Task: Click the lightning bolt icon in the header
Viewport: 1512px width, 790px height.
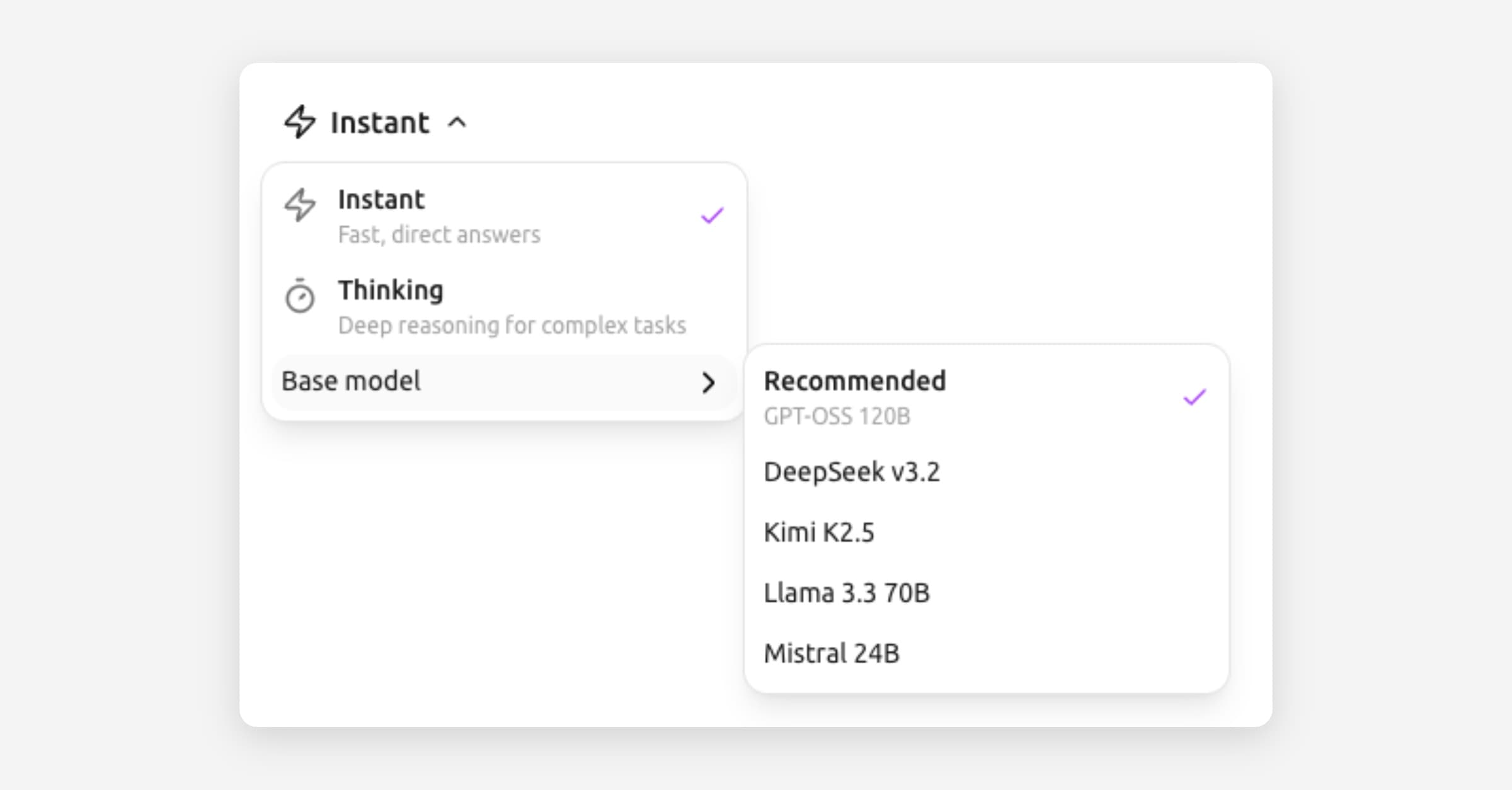Action: coord(299,122)
